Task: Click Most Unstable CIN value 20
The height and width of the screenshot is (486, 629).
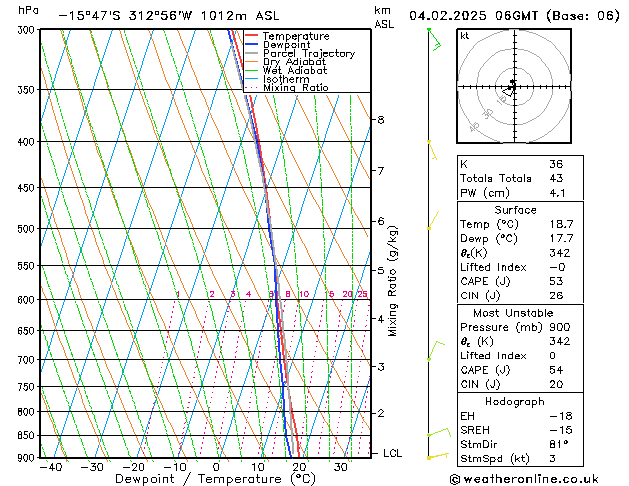Action: [x=556, y=384]
